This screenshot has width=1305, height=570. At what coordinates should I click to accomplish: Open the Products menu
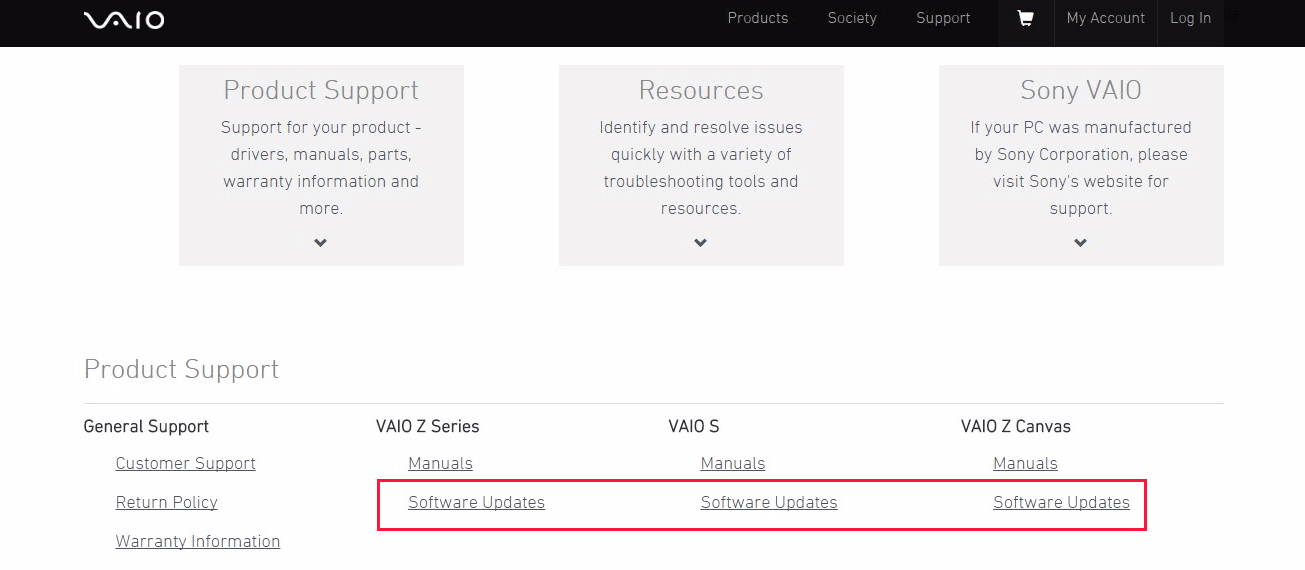(x=758, y=18)
